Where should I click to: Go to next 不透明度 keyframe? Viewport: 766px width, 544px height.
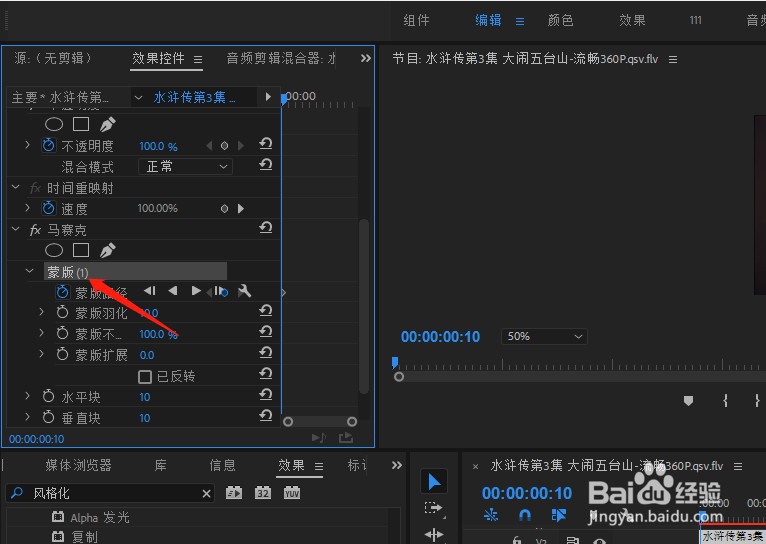[x=240, y=146]
